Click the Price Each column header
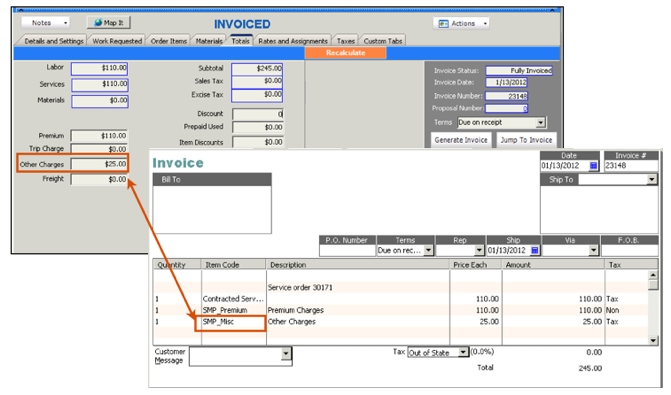The height and width of the screenshot is (395, 671). 475,265
